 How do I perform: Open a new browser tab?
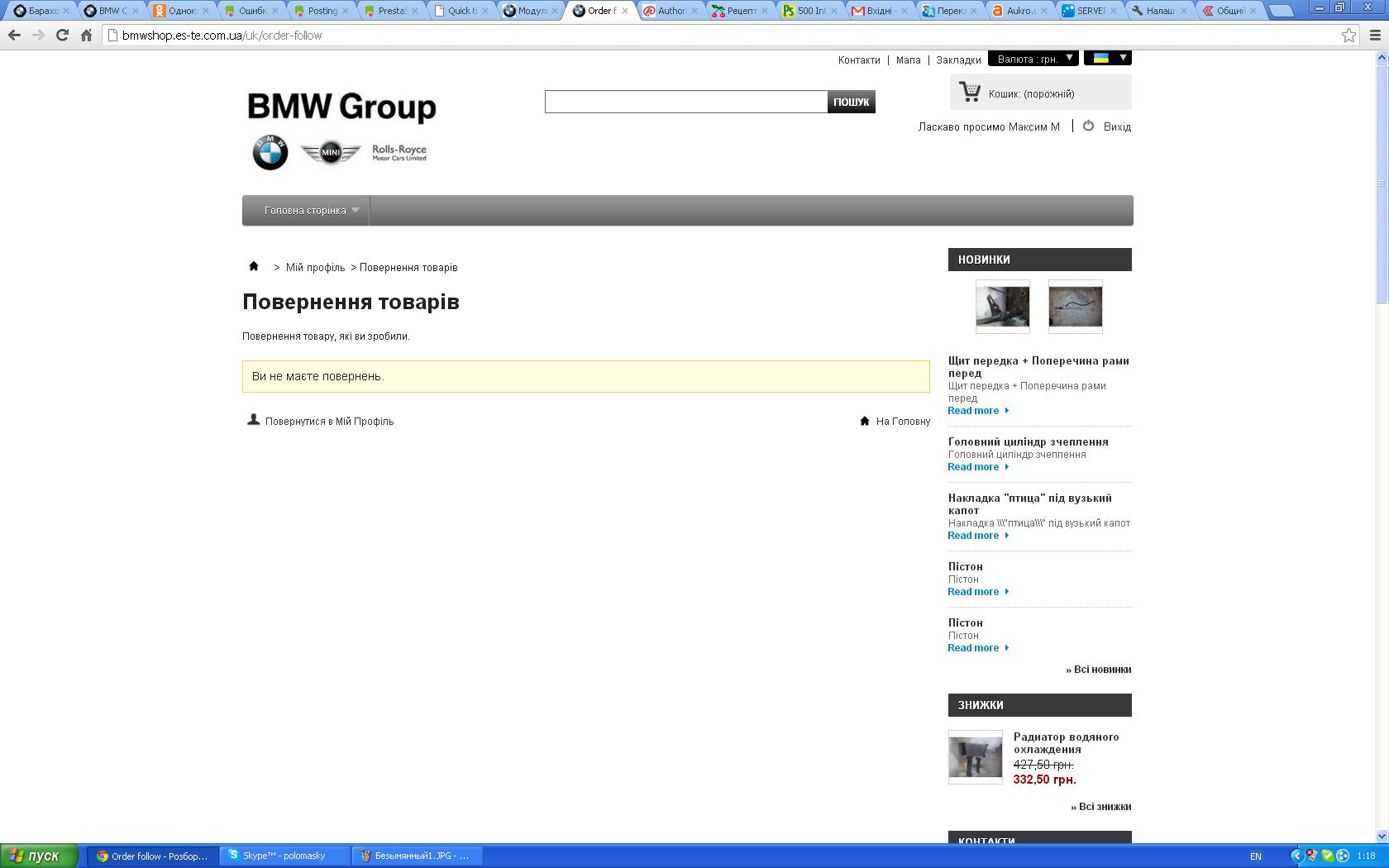(x=1280, y=11)
